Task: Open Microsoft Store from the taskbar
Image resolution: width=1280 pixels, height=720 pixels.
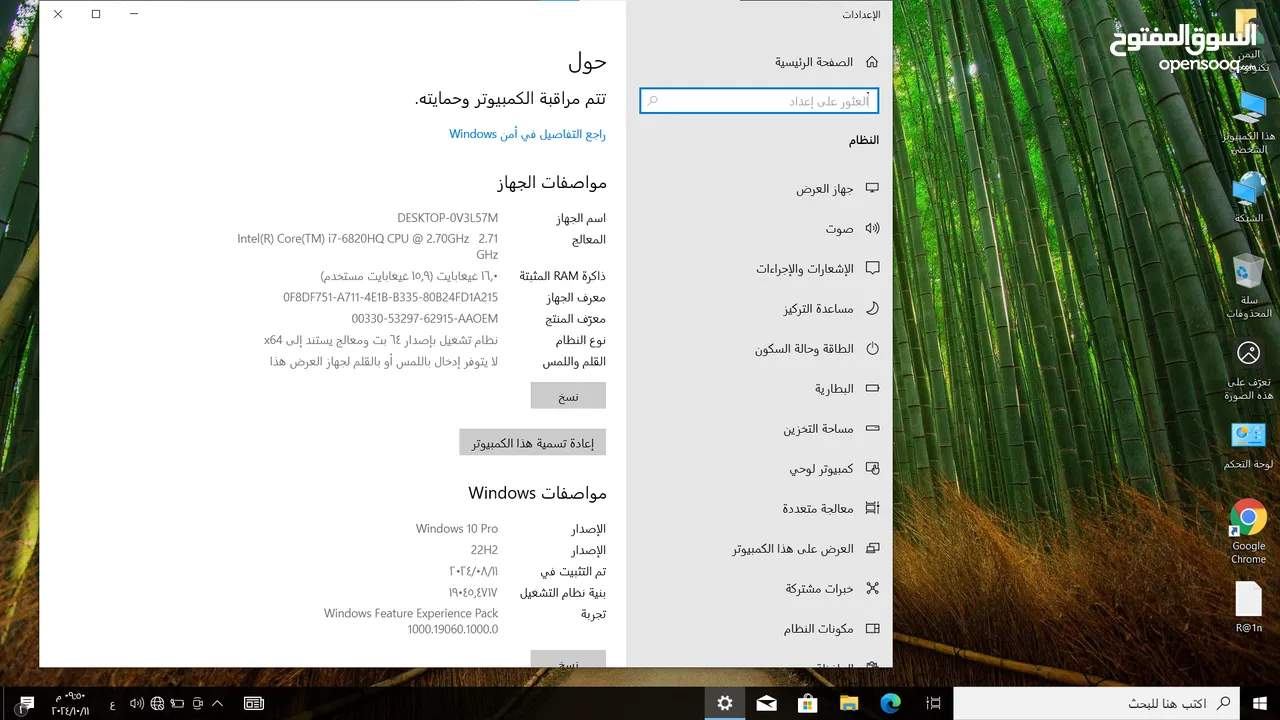Action: (808, 704)
